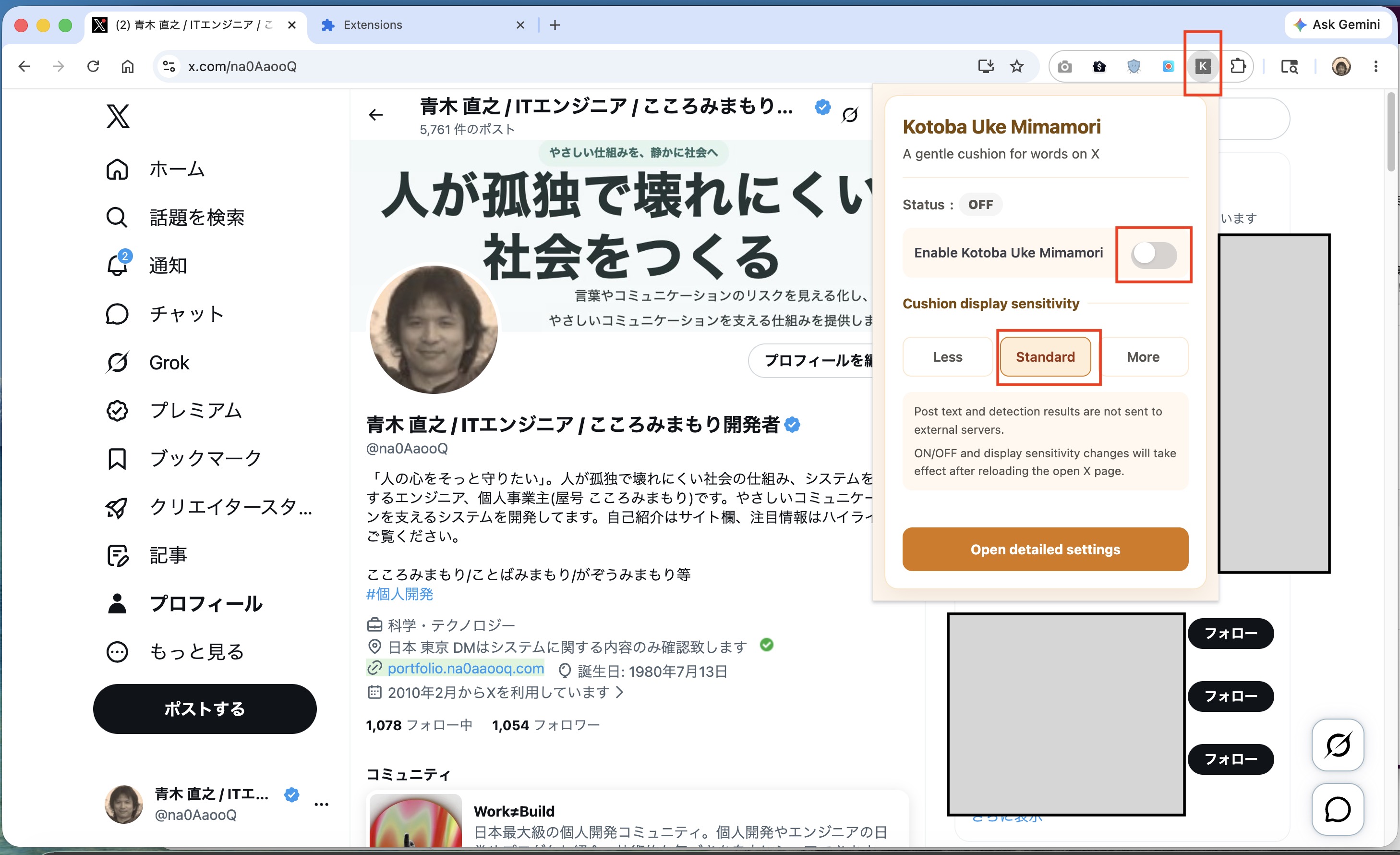Toggle Enable Kotoba Uke Mimamori switch
1400x855 pixels.
point(1153,255)
